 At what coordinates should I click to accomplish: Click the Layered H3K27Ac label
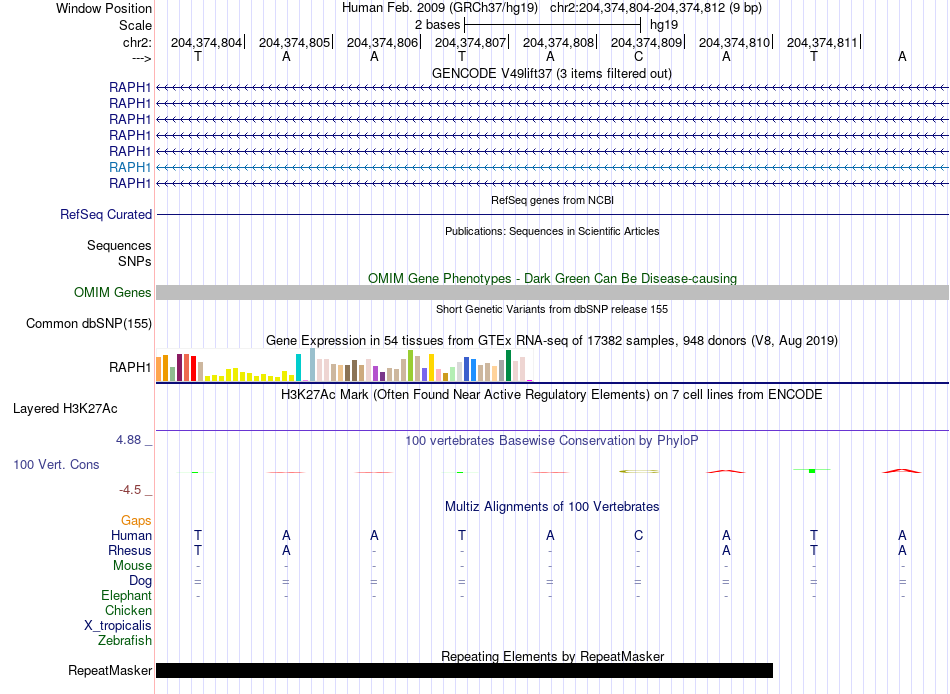65,409
